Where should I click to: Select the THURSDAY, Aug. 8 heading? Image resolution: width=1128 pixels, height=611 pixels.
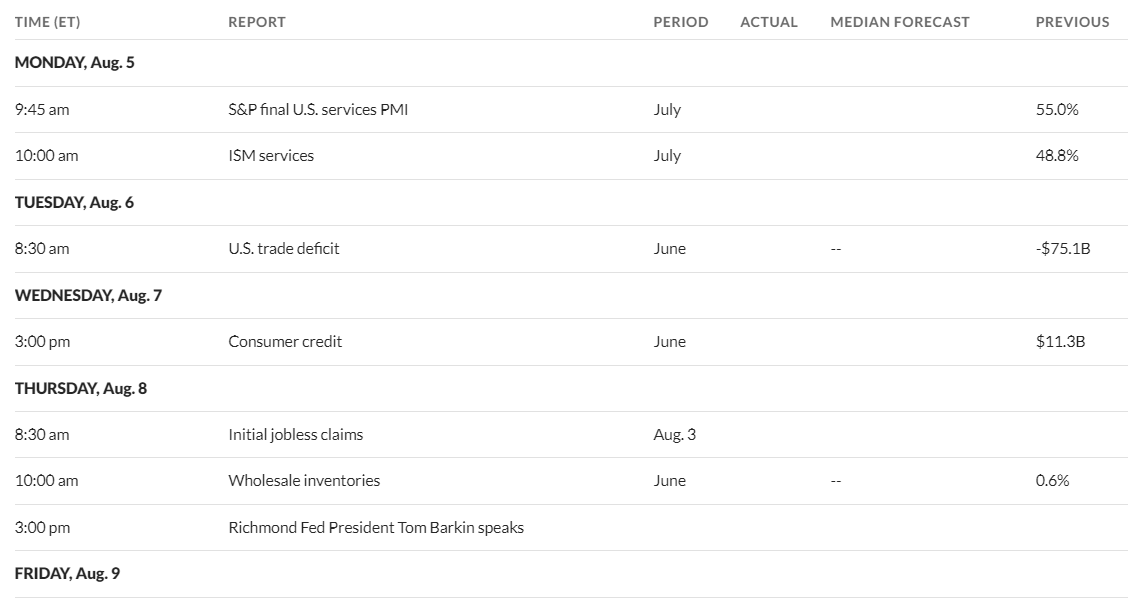coord(81,388)
